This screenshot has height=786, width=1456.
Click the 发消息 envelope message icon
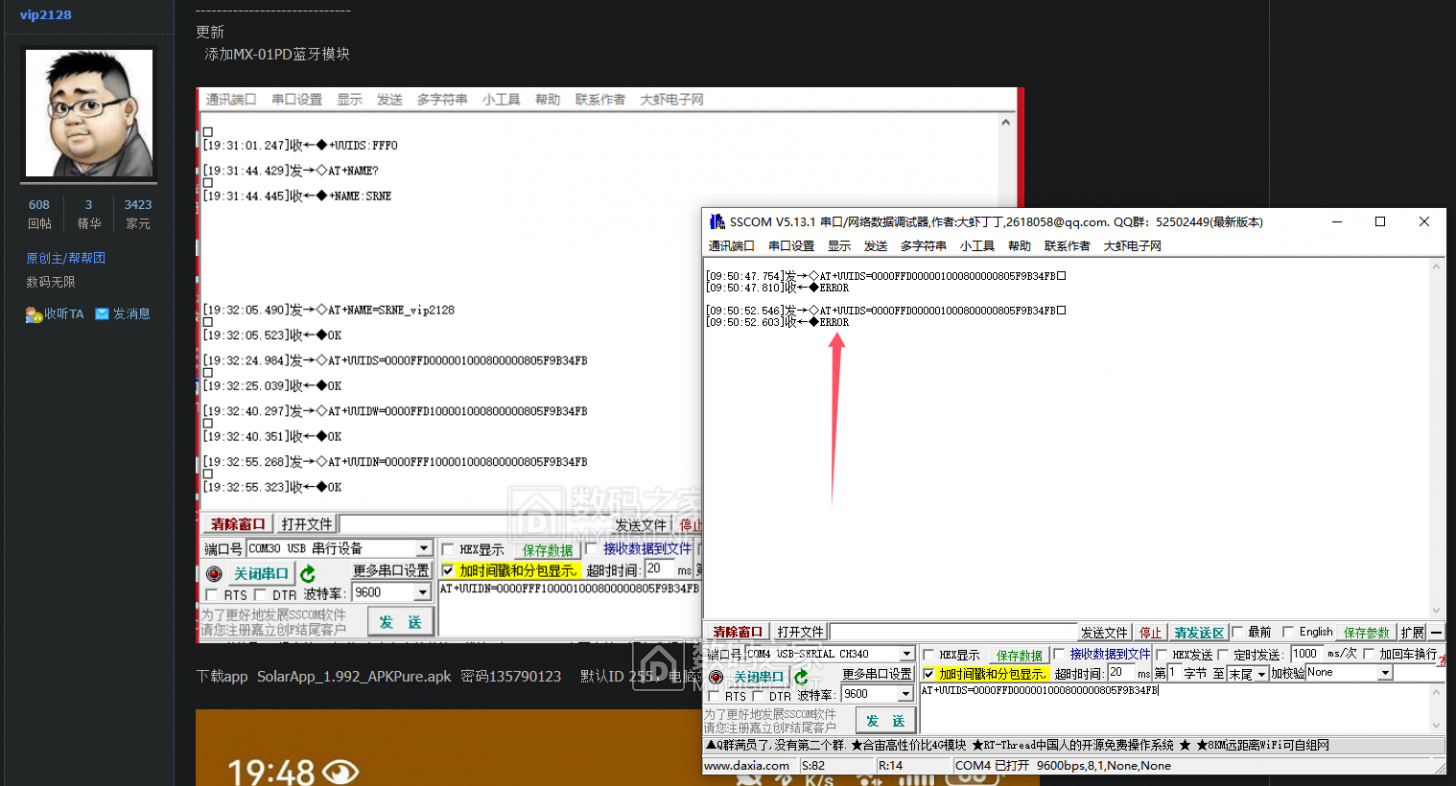102,314
